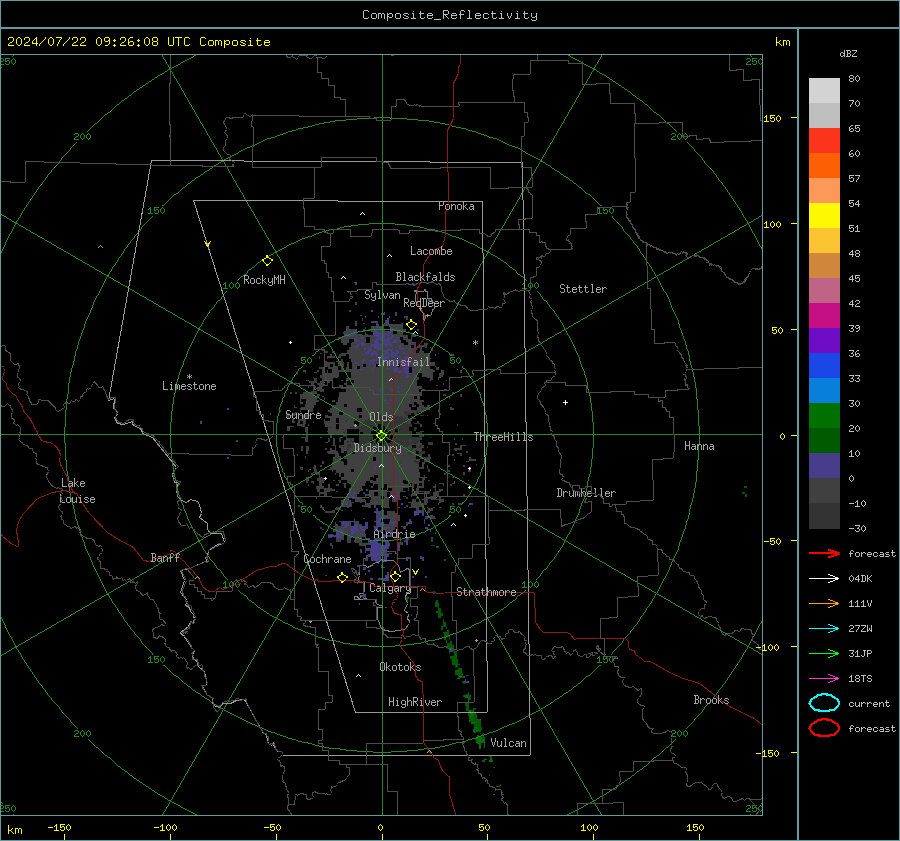The height and width of the screenshot is (841, 900).
Task: Click the yellow radar-site diamond between Olds and Didsbury
Action: [382, 436]
